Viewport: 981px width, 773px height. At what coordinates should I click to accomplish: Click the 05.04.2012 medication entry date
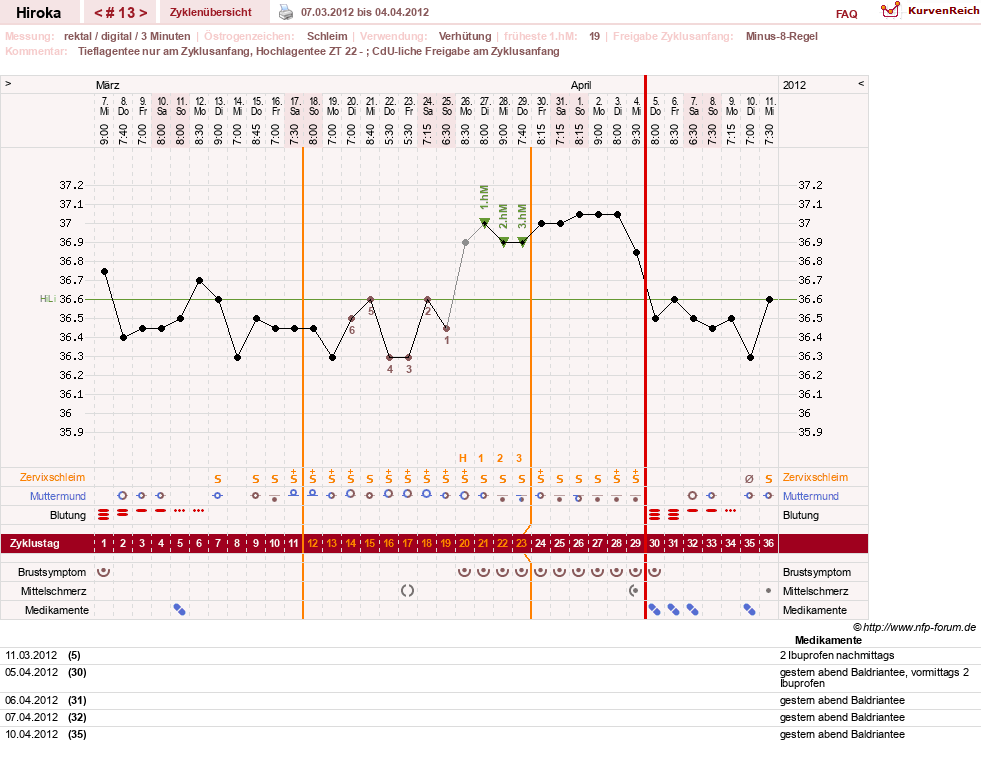click(31, 672)
